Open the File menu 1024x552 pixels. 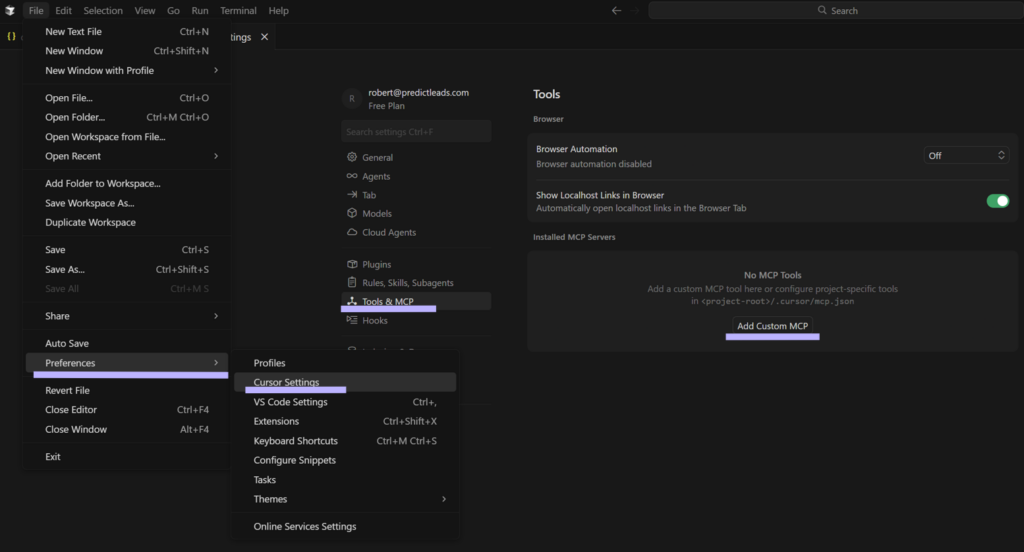click(x=36, y=10)
